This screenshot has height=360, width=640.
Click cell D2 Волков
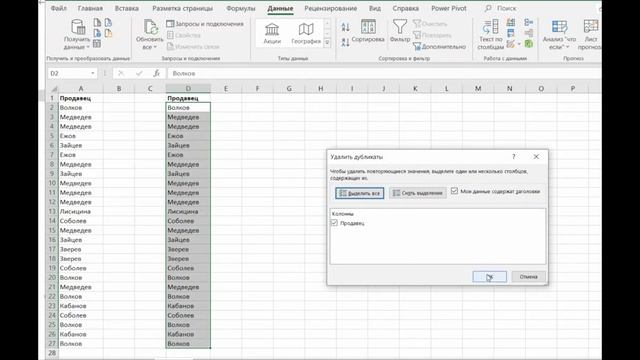[188, 108]
